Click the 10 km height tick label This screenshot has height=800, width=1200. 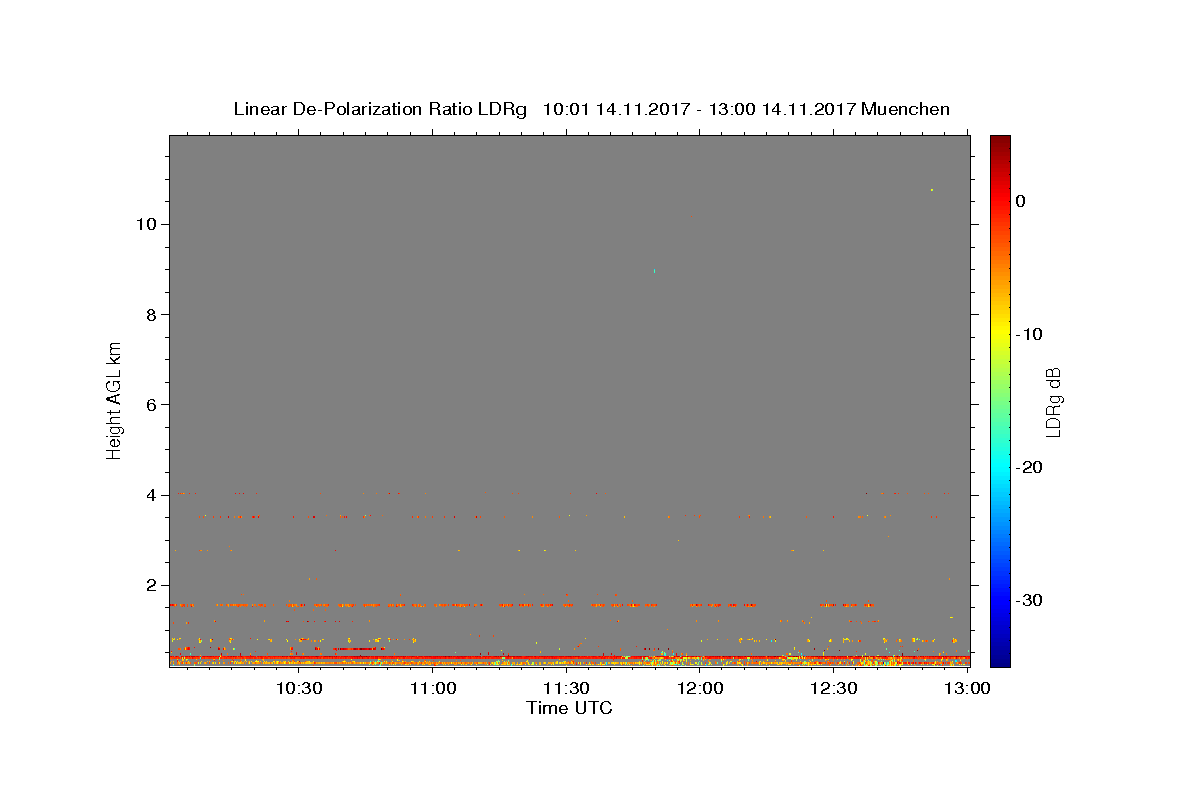click(x=146, y=224)
